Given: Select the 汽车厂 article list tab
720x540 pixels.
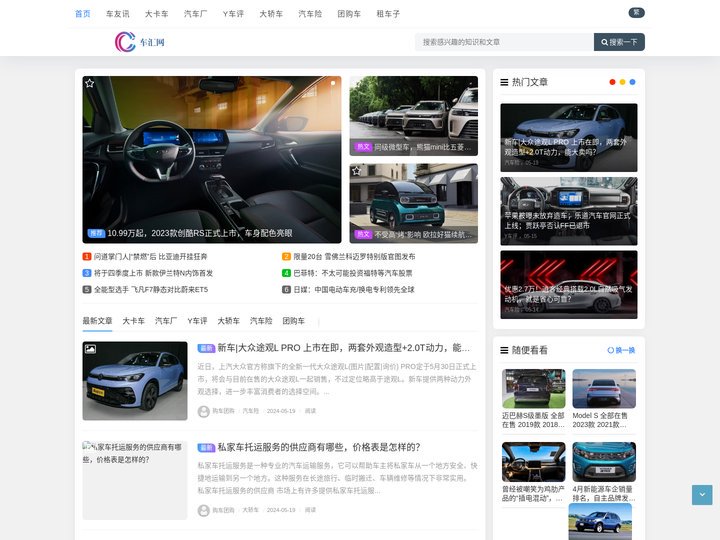Looking at the screenshot, I should coord(166,321).
